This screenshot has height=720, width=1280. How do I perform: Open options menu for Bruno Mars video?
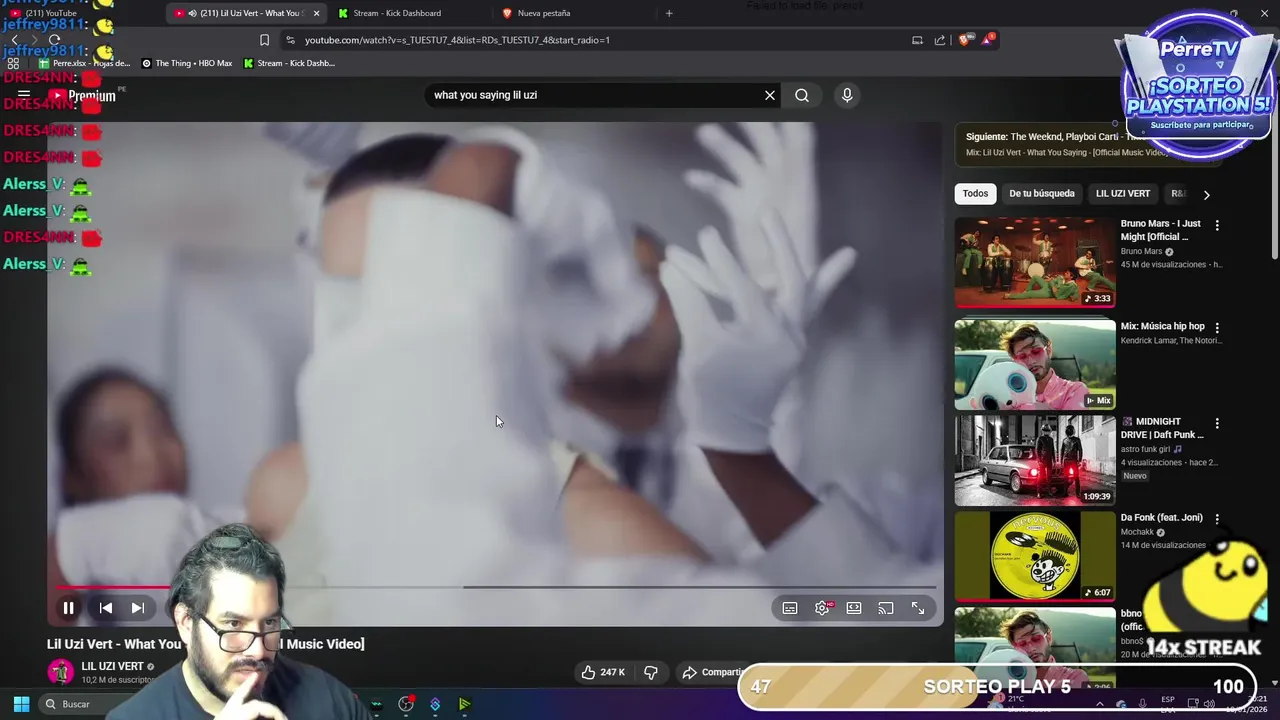[1217, 226]
